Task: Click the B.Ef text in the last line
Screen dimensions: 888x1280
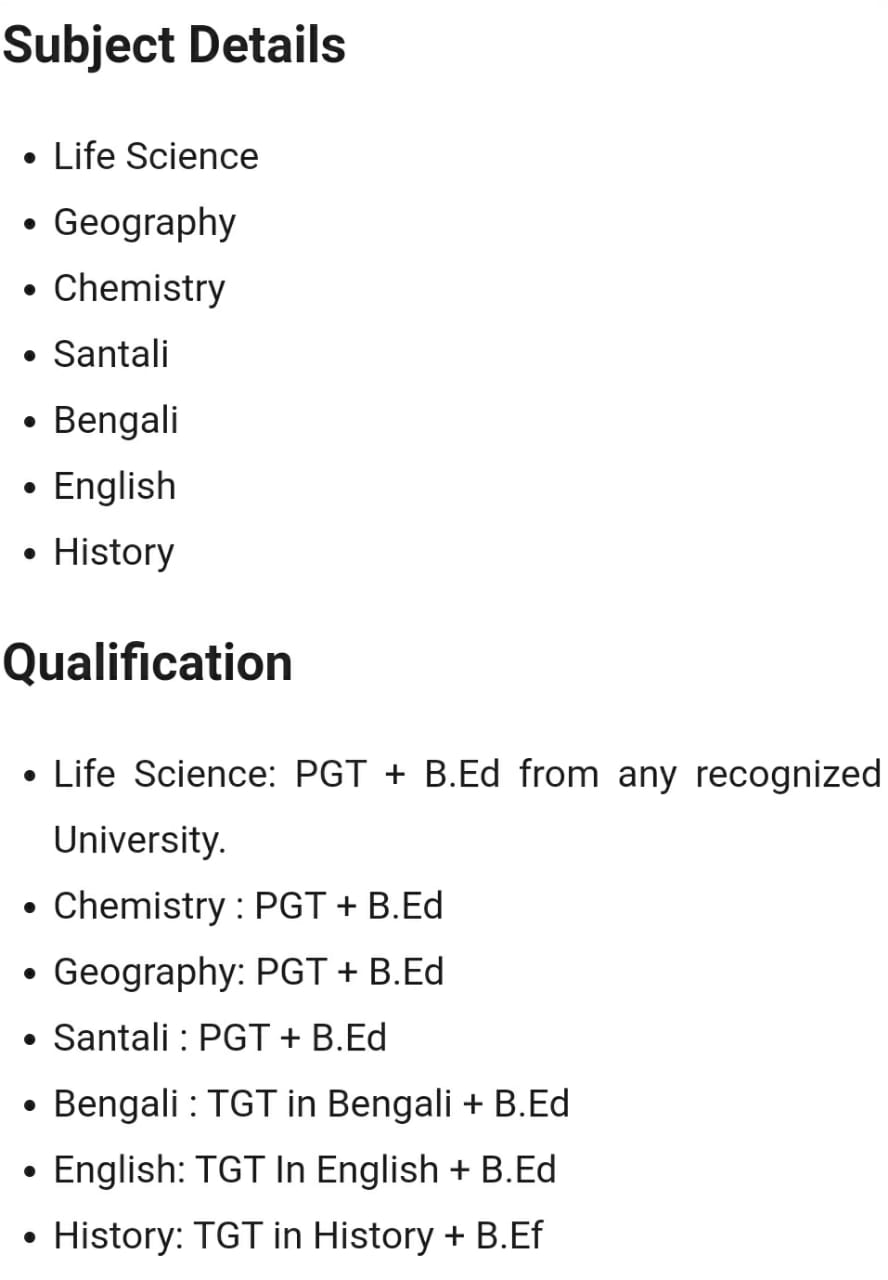Action: pos(509,1236)
